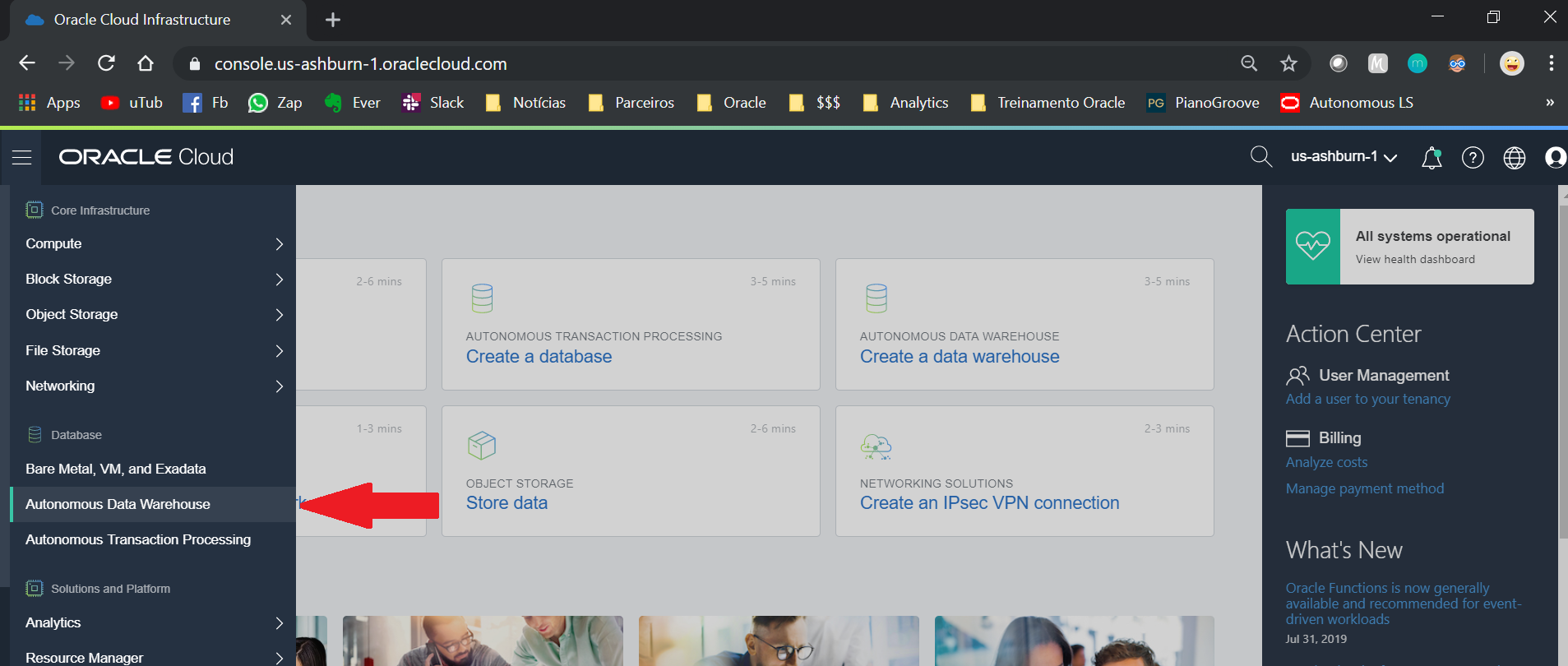Click the health heartbeat icon tile
This screenshot has width=1568, height=666.
pyautogui.click(x=1313, y=247)
